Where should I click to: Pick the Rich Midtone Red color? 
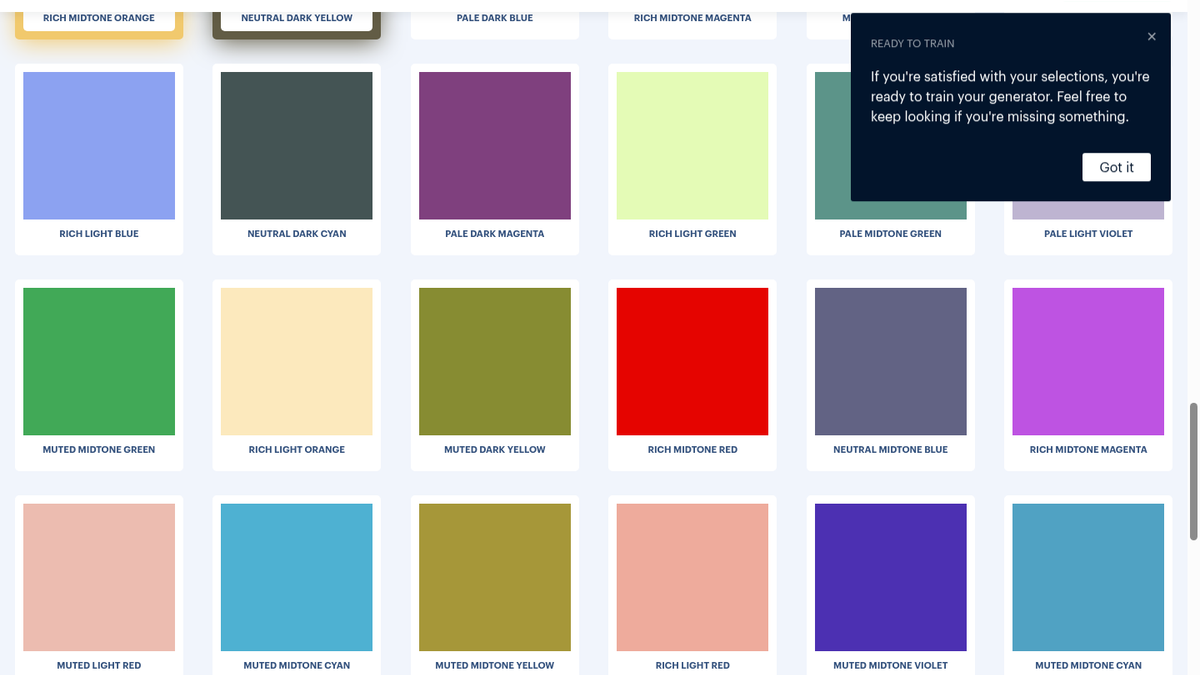pos(693,375)
